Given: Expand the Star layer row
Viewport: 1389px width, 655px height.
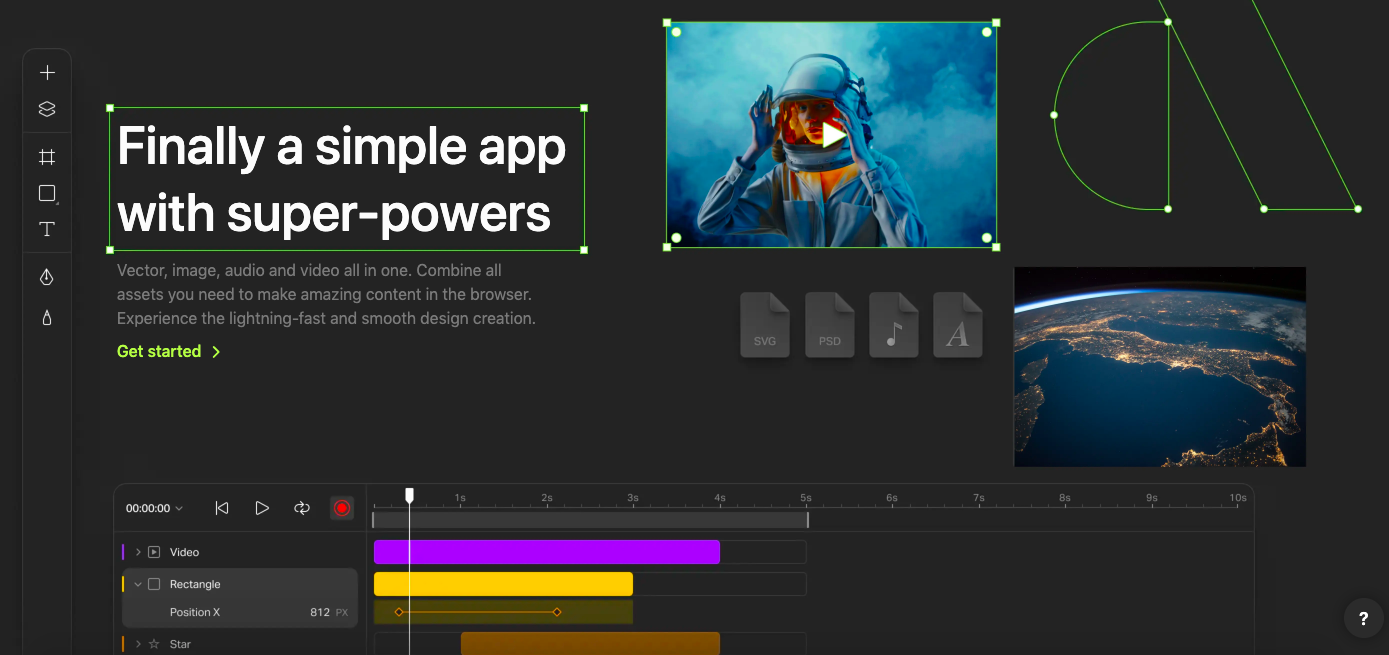Looking at the screenshot, I should 138,644.
